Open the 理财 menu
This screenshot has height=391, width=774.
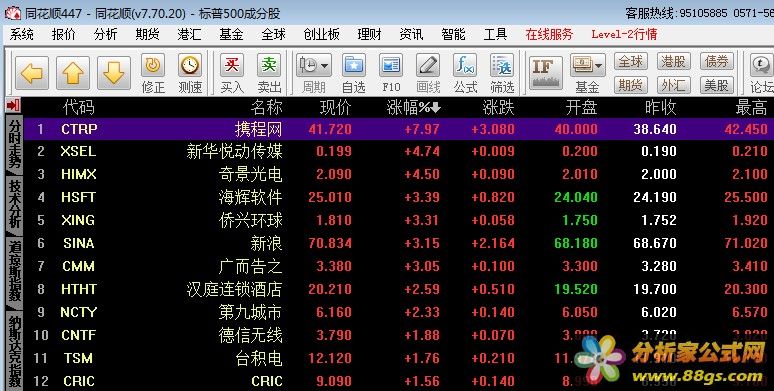click(369, 35)
